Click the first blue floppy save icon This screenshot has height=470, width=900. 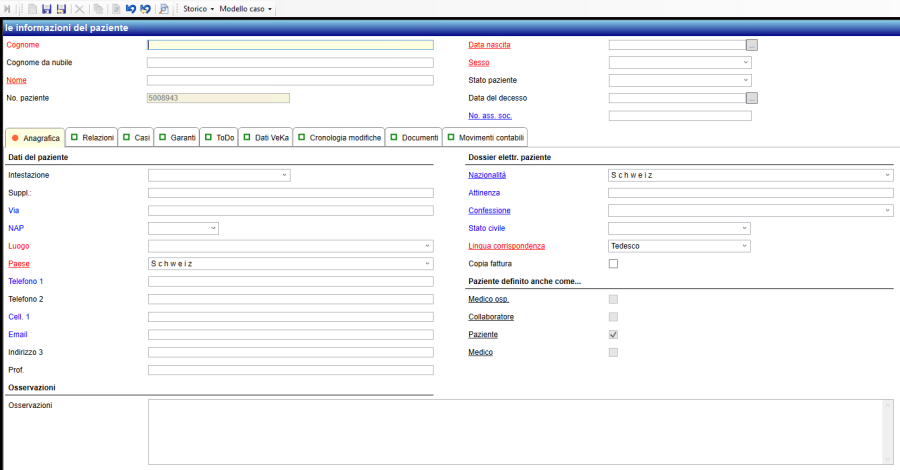pos(47,8)
